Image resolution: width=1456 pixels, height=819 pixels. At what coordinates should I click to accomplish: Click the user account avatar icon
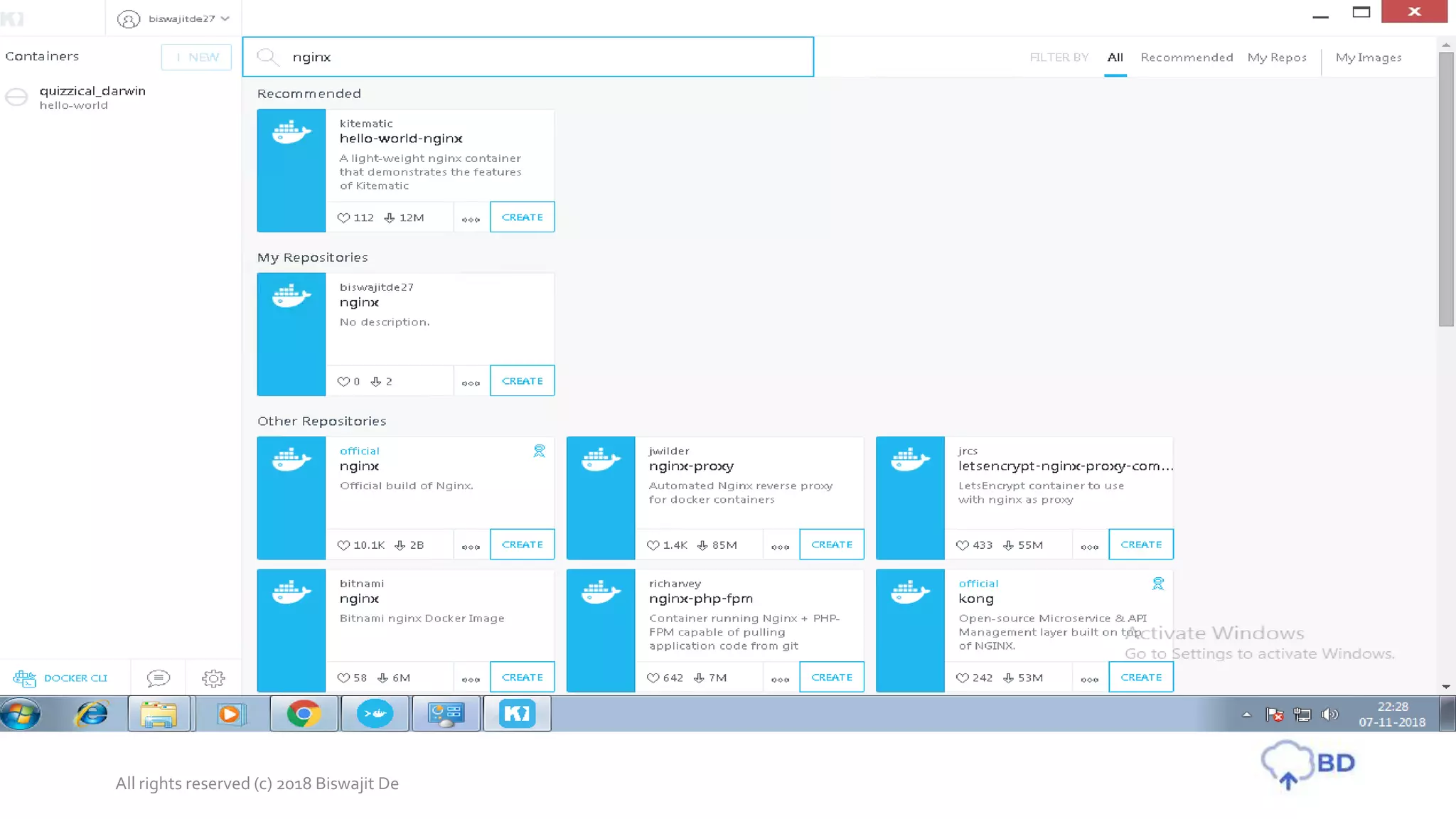tap(129, 19)
